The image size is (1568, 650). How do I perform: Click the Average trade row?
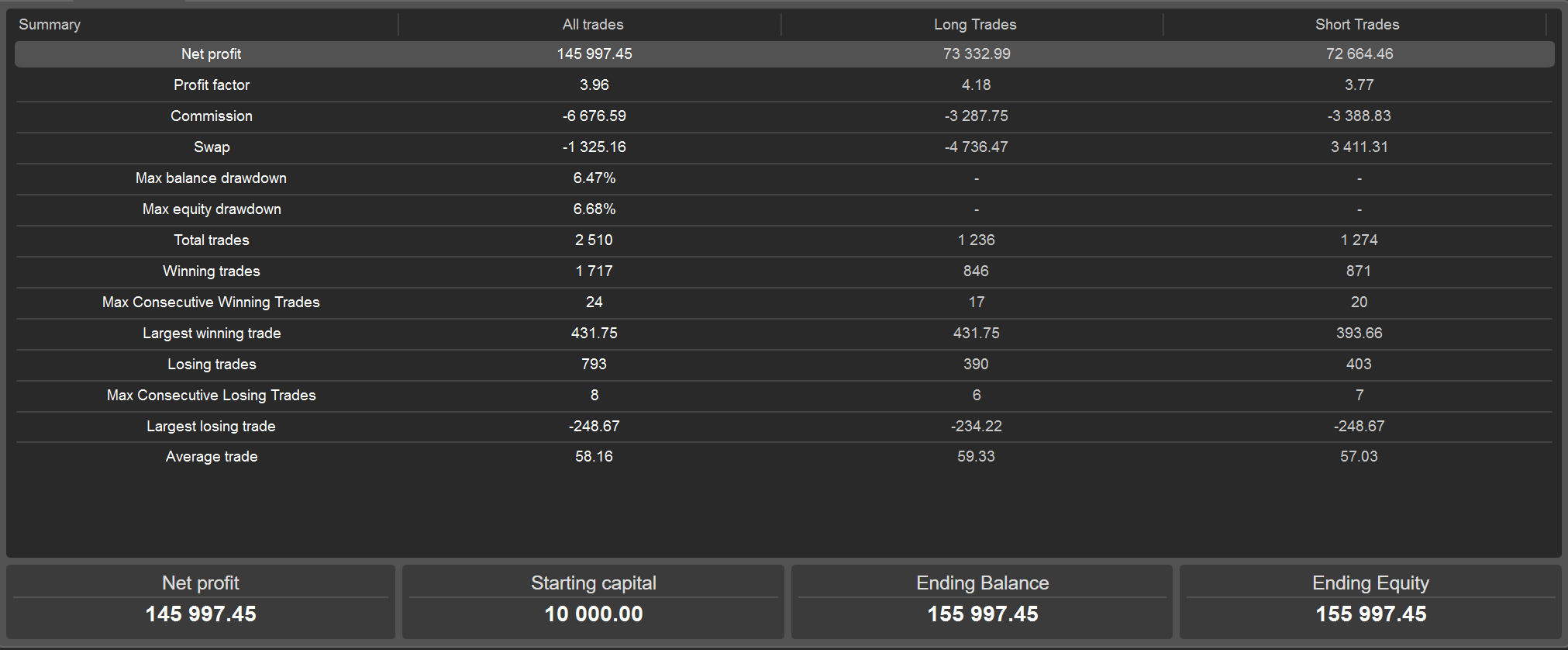click(211, 456)
